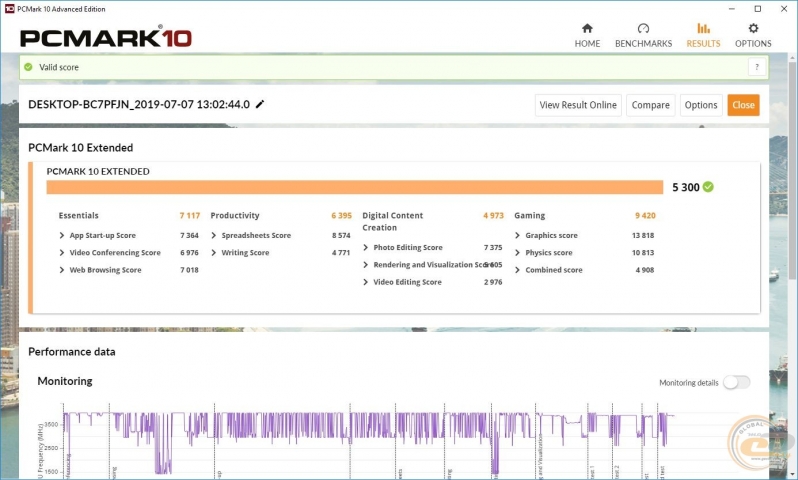Click the Spreadsheets Score value 8 574
798x480 pixels.
pyautogui.click(x=341, y=235)
